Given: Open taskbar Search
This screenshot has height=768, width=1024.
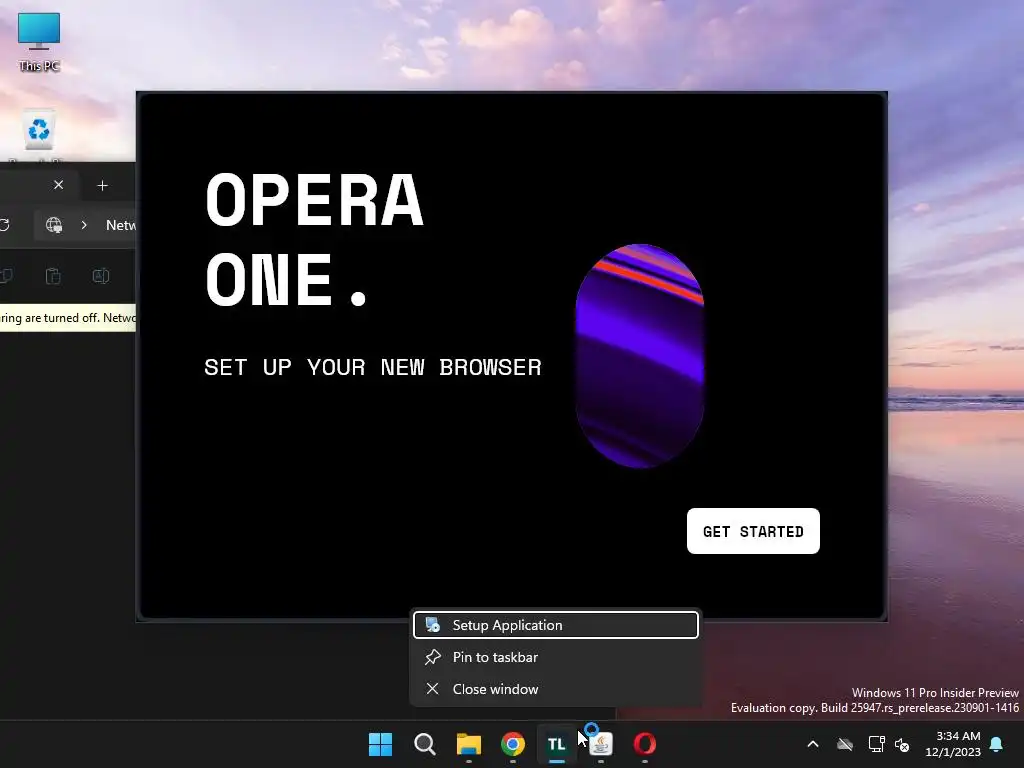Looking at the screenshot, I should (424, 744).
